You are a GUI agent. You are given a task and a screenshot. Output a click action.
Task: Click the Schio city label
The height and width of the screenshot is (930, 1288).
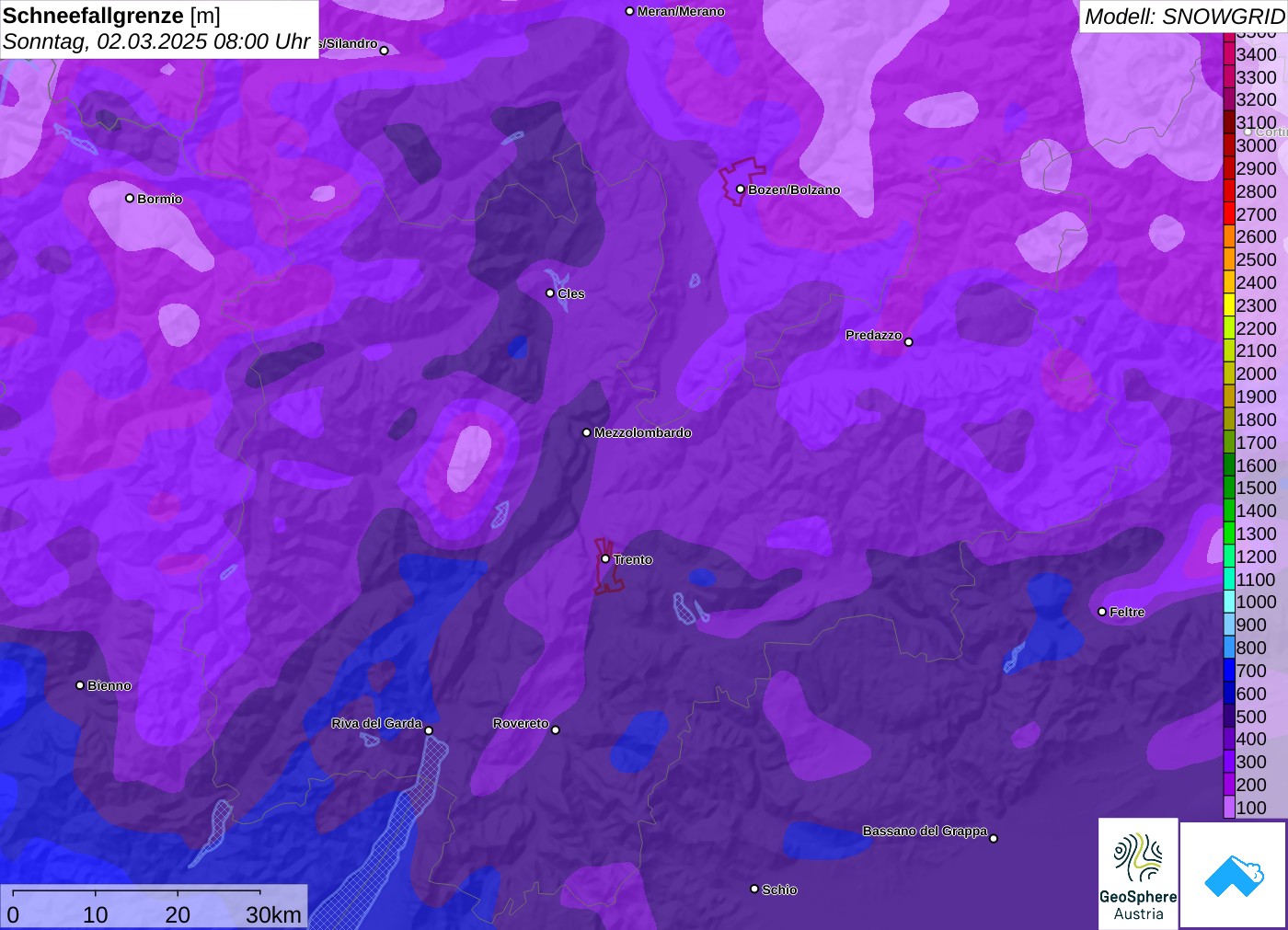click(779, 890)
